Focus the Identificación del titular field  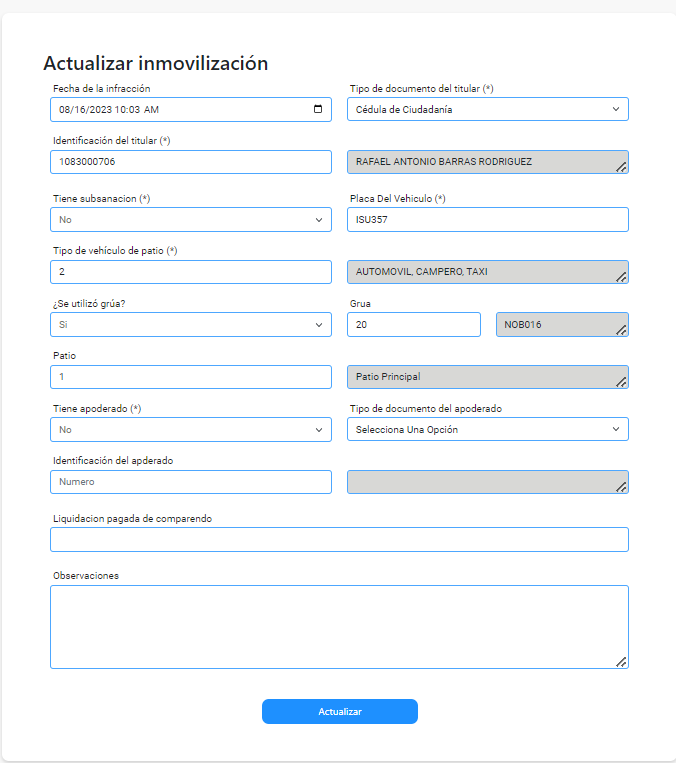191,162
